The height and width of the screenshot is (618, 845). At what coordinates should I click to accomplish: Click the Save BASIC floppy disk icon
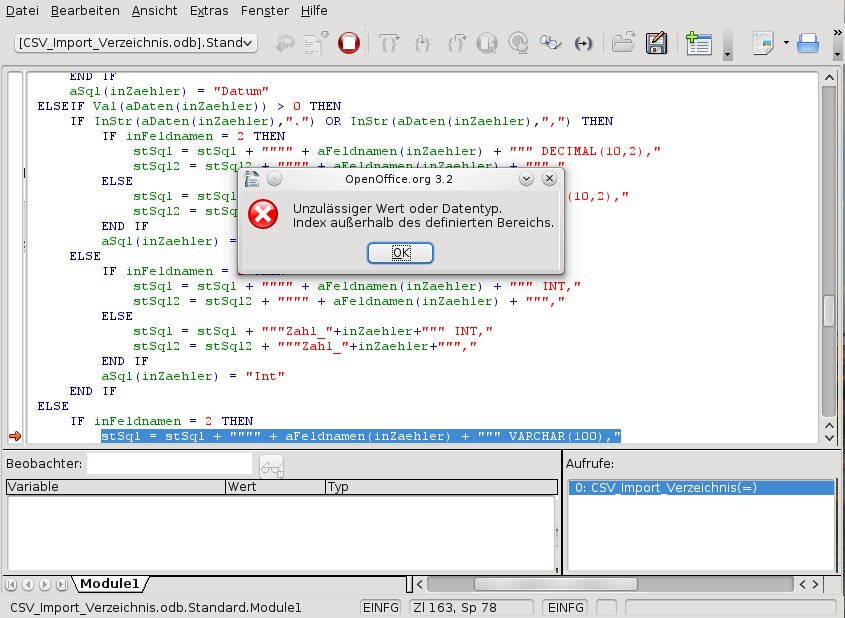(656, 43)
